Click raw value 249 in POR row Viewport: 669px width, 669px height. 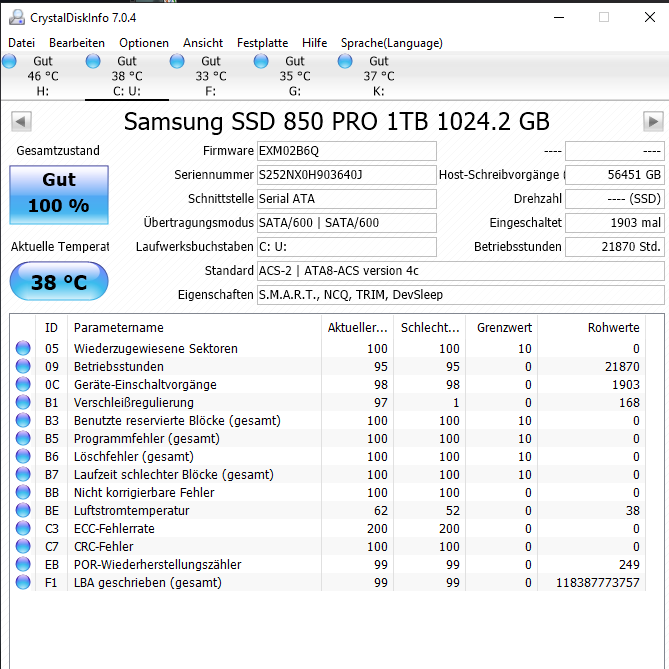pos(629,564)
